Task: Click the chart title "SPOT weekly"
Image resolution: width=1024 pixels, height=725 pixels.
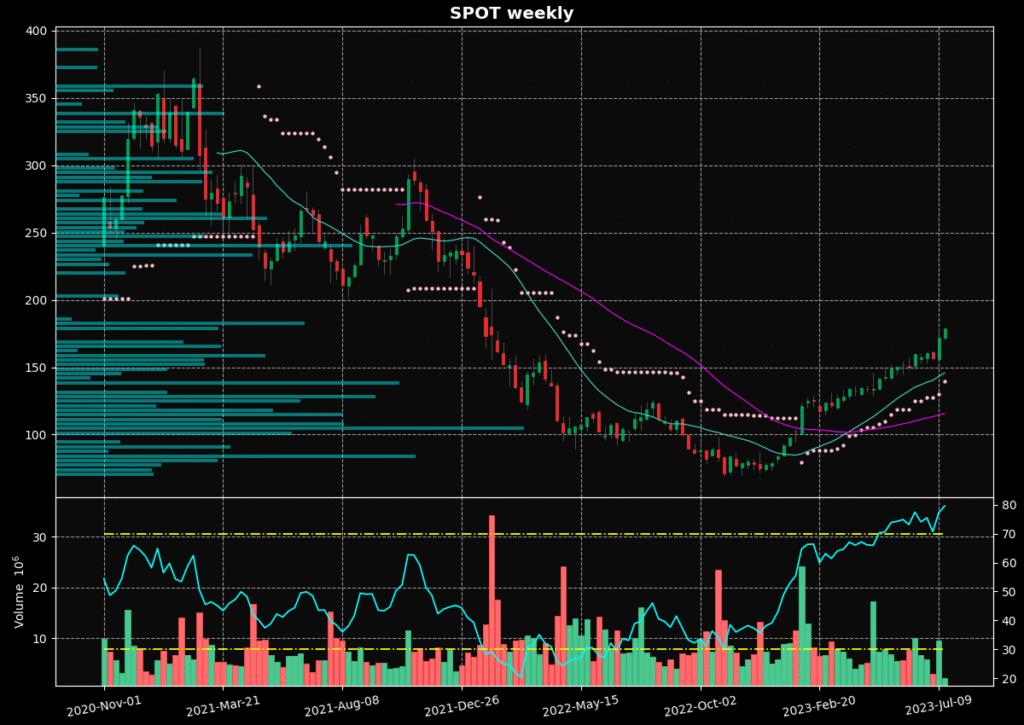Action: 511,13
